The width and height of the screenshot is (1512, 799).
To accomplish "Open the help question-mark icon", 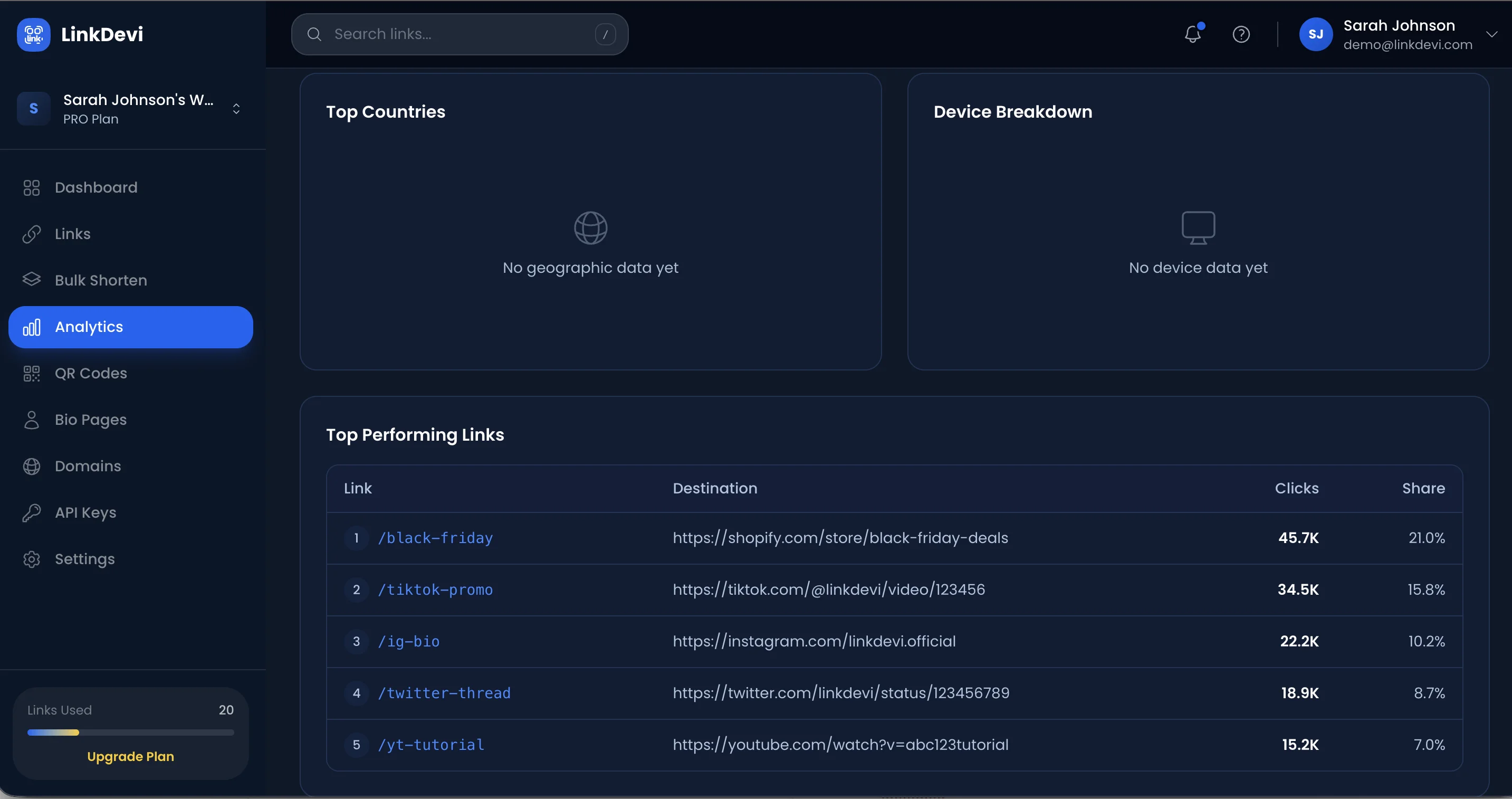I will pyautogui.click(x=1241, y=34).
